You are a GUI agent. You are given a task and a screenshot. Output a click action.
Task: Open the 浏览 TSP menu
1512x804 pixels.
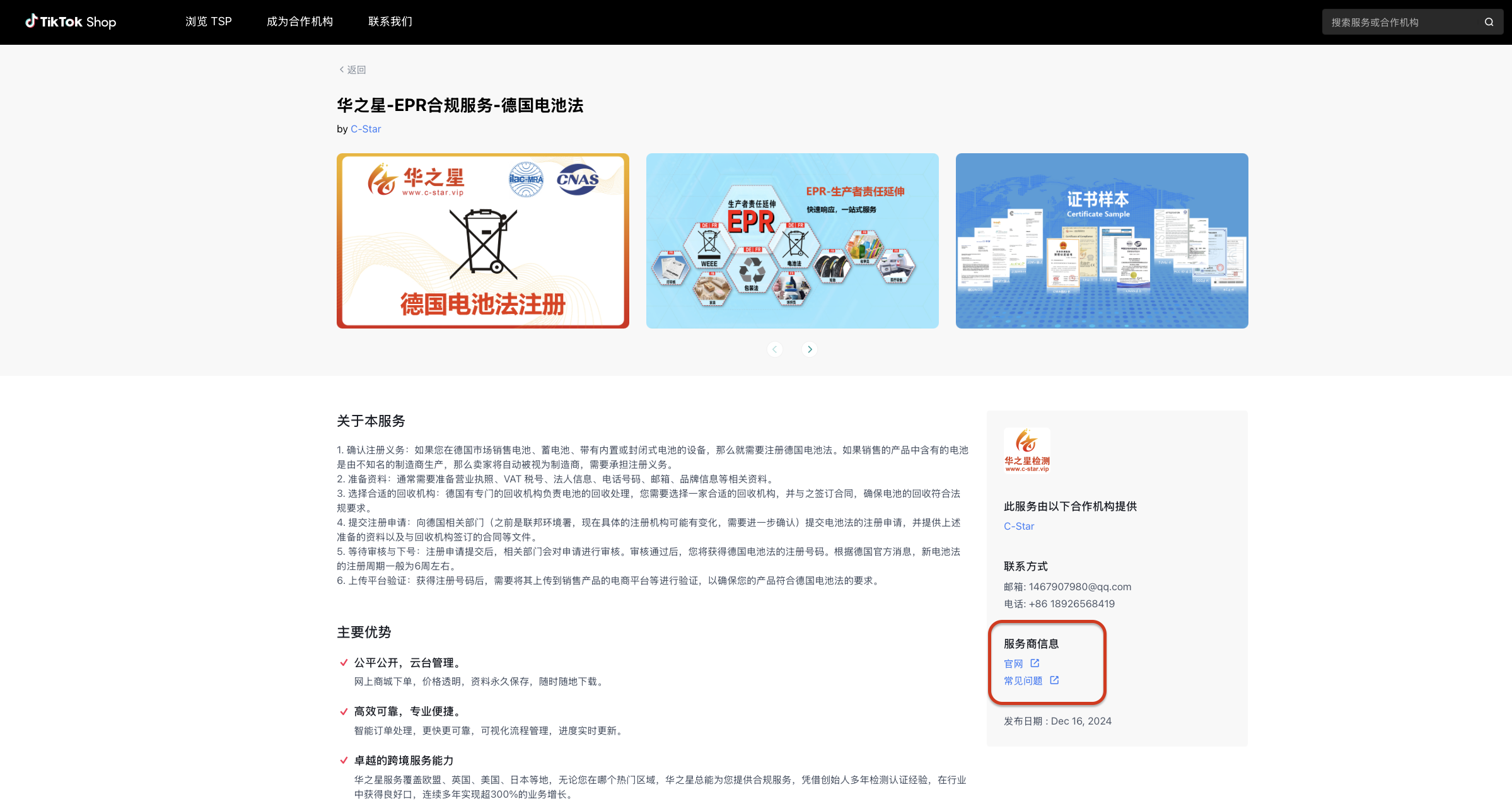pos(209,21)
